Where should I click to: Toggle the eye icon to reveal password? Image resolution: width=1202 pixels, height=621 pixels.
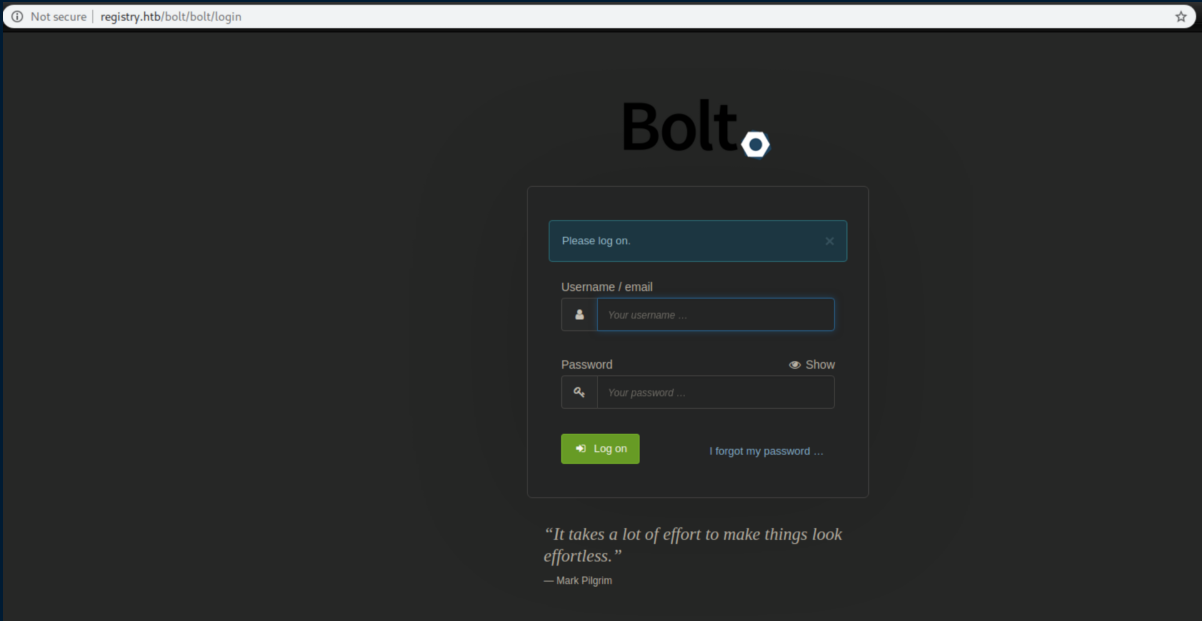click(795, 365)
